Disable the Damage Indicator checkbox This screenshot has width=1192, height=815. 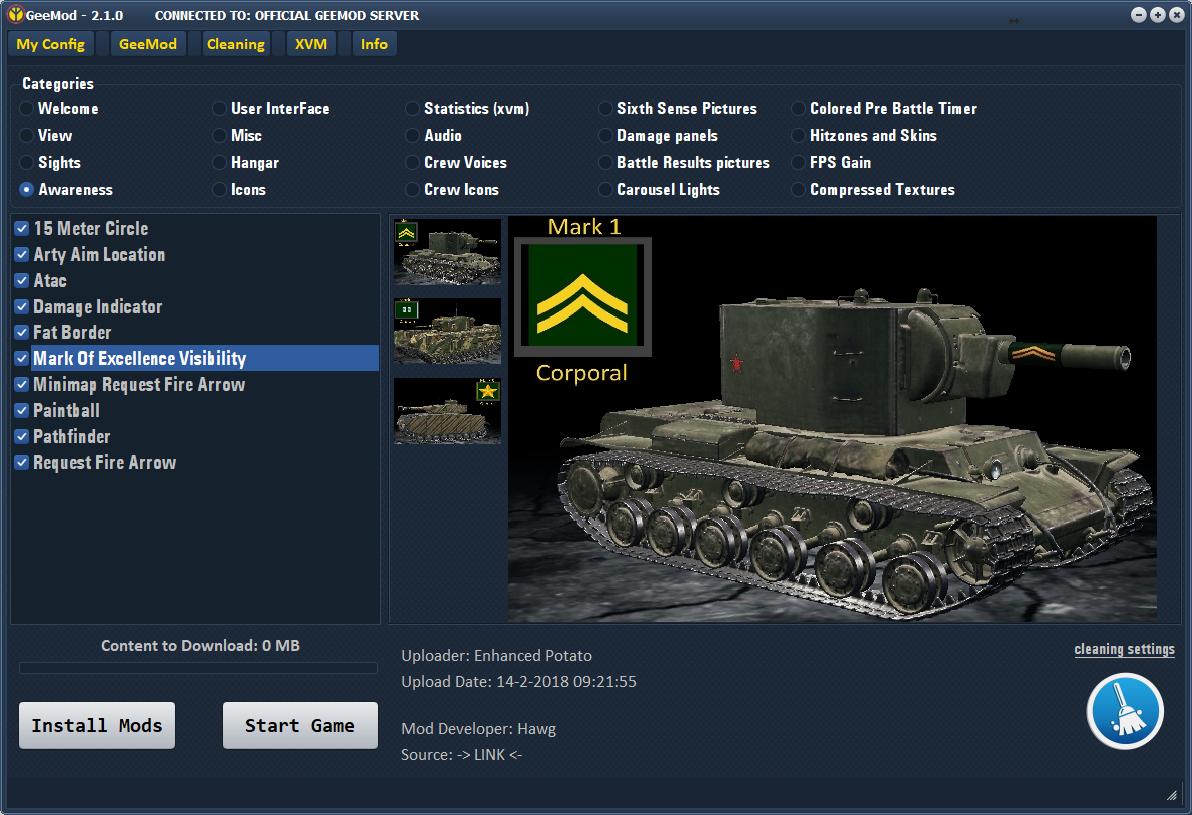click(22, 306)
